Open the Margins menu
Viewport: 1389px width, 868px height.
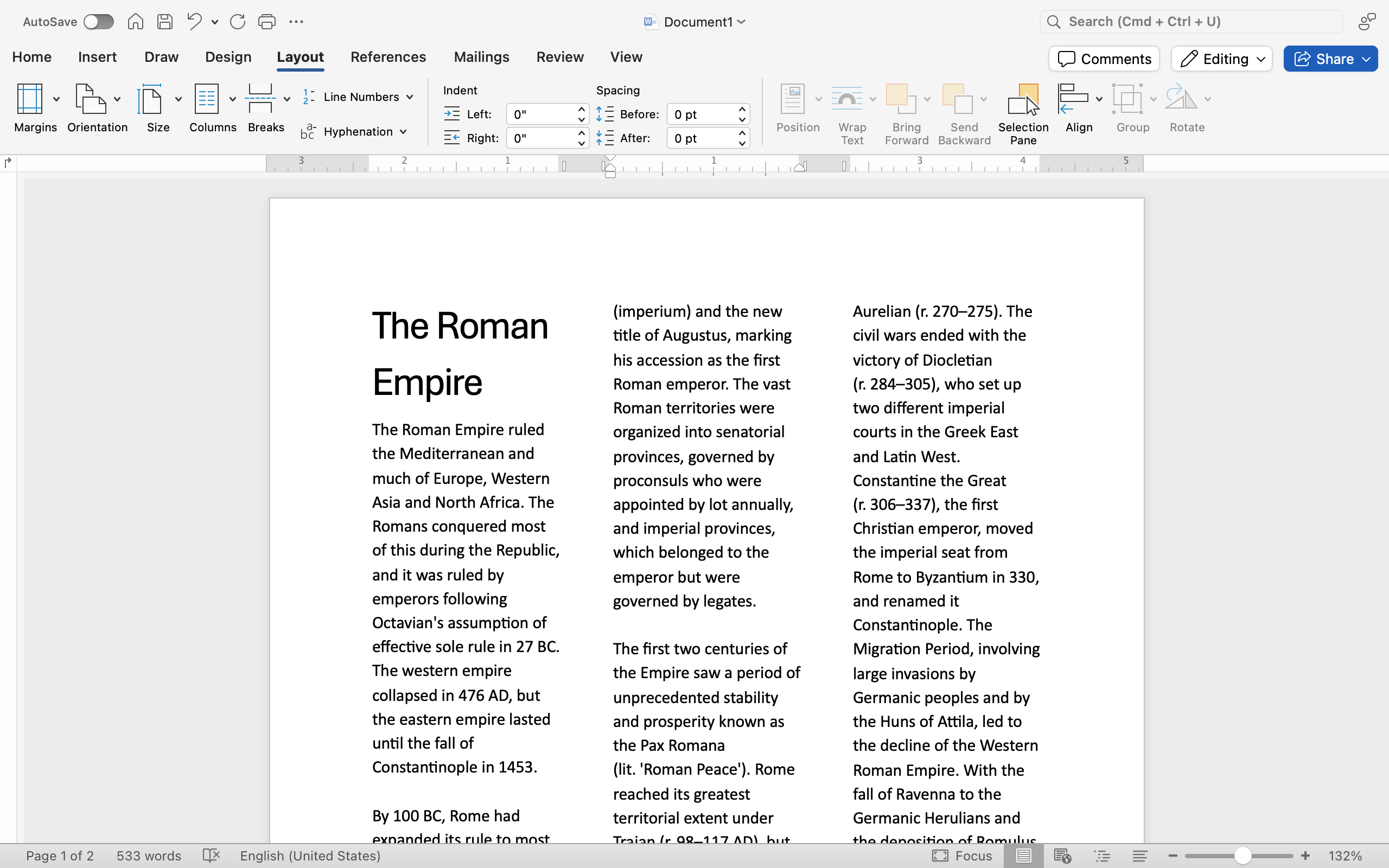coord(36,108)
